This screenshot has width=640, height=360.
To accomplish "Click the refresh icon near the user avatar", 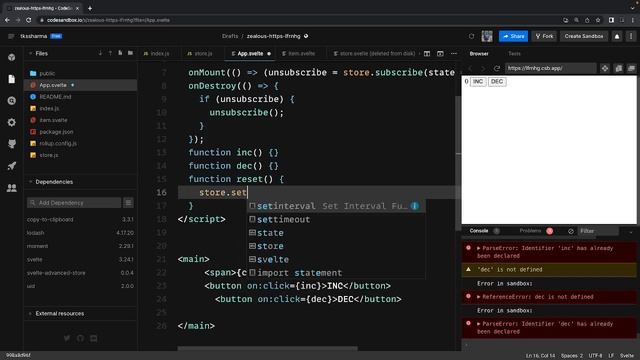I will [471, 36].
